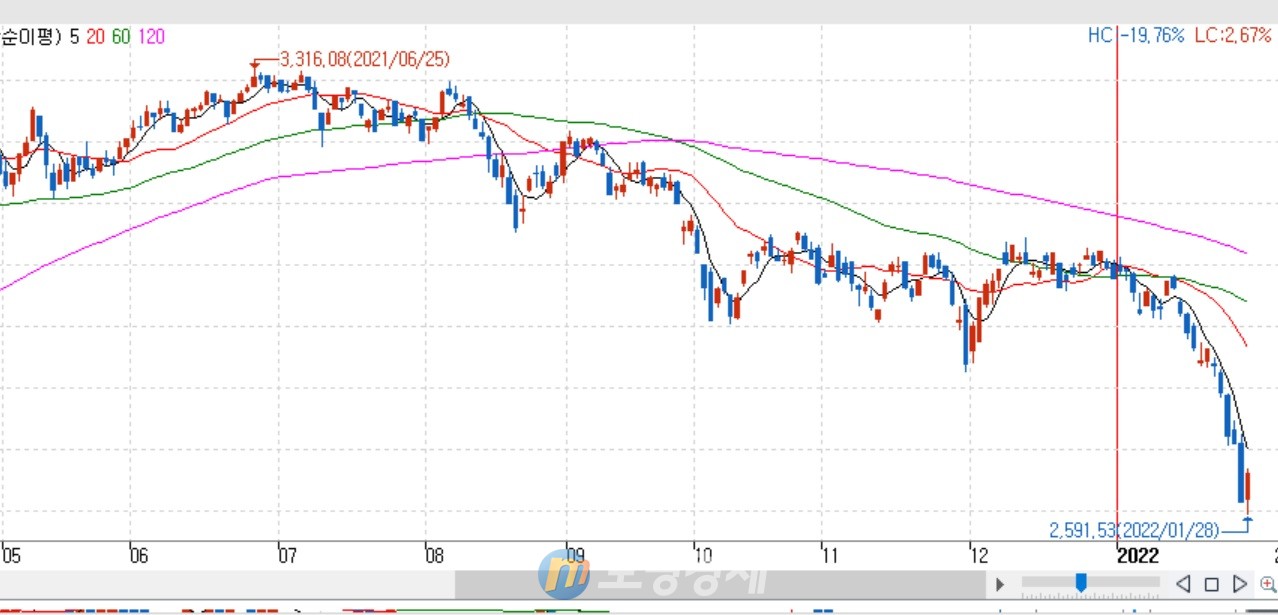Click the peak arrow marker above 3,316.08
The width and height of the screenshot is (1278, 615).
256,64
